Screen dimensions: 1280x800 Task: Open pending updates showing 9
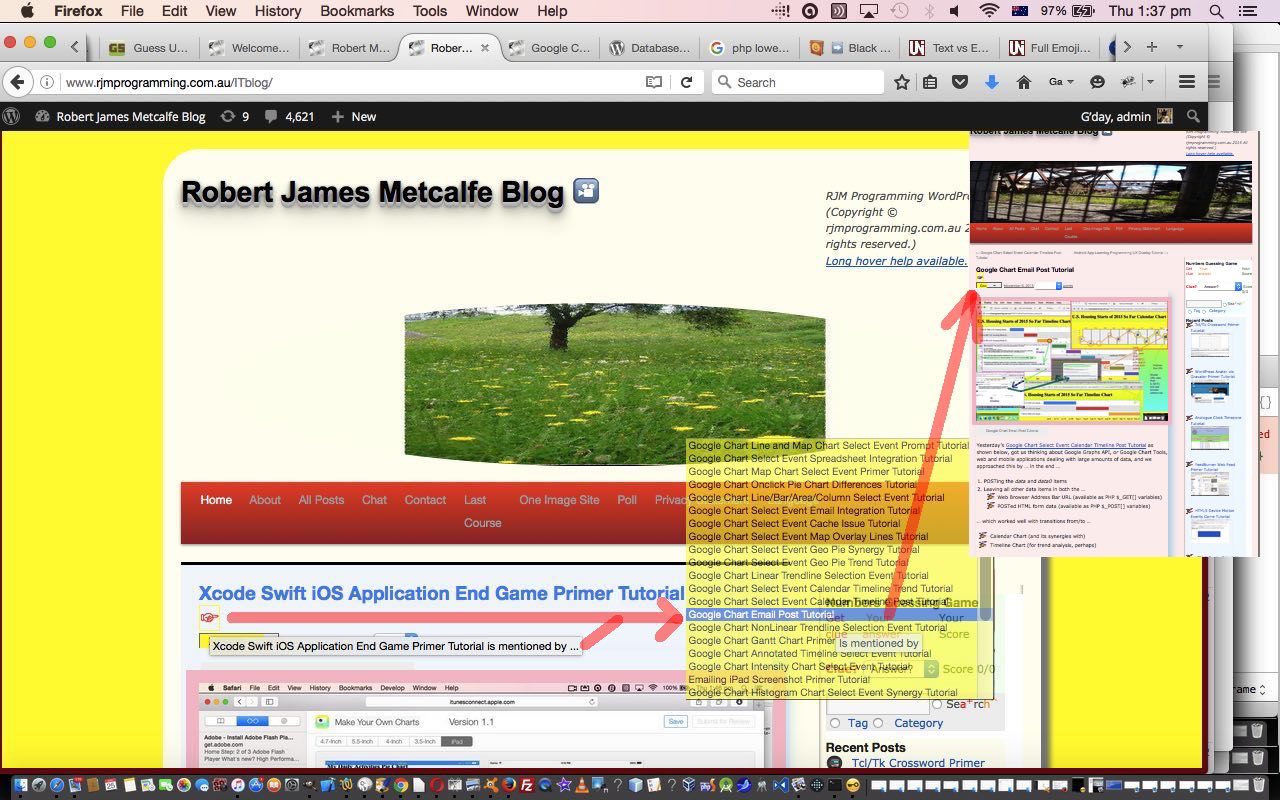click(234, 116)
